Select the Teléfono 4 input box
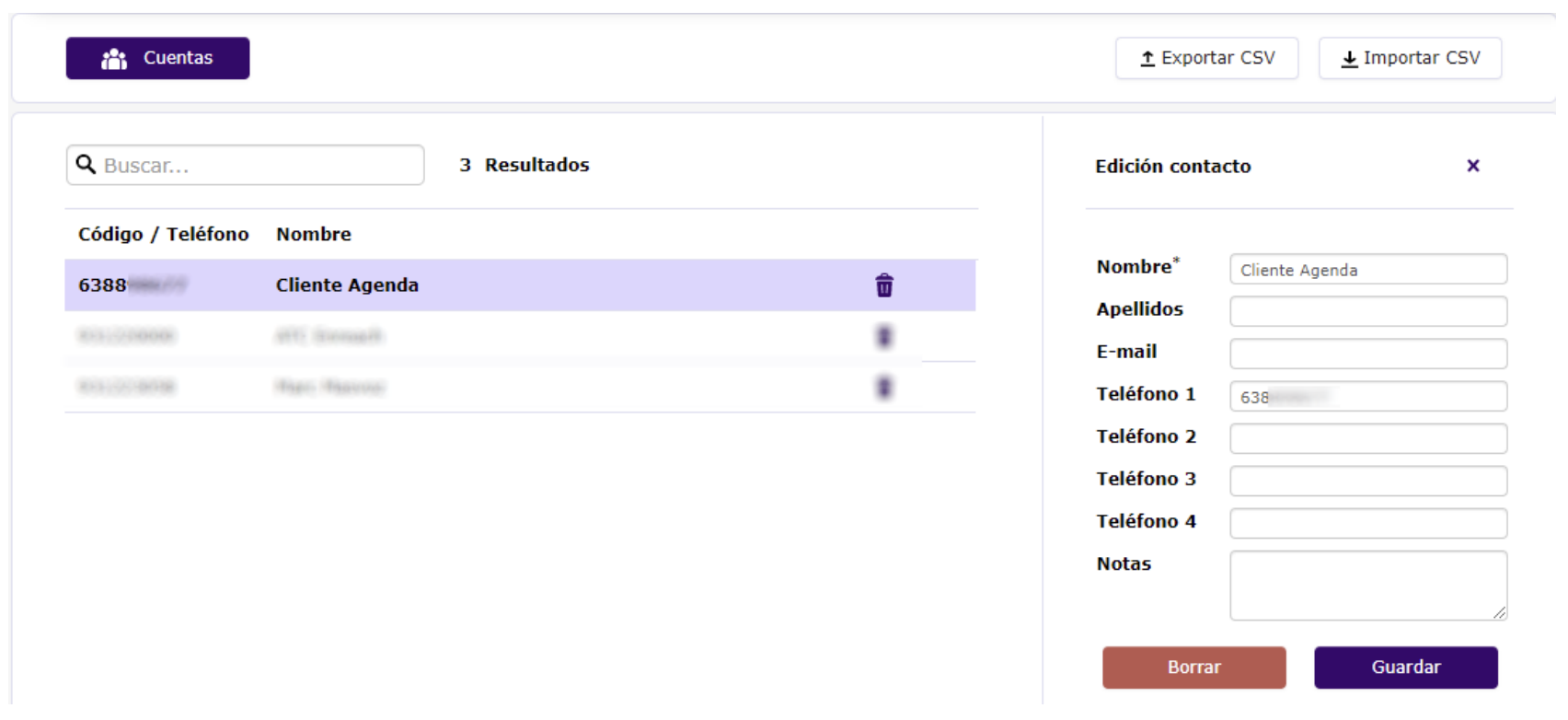 point(1367,523)
